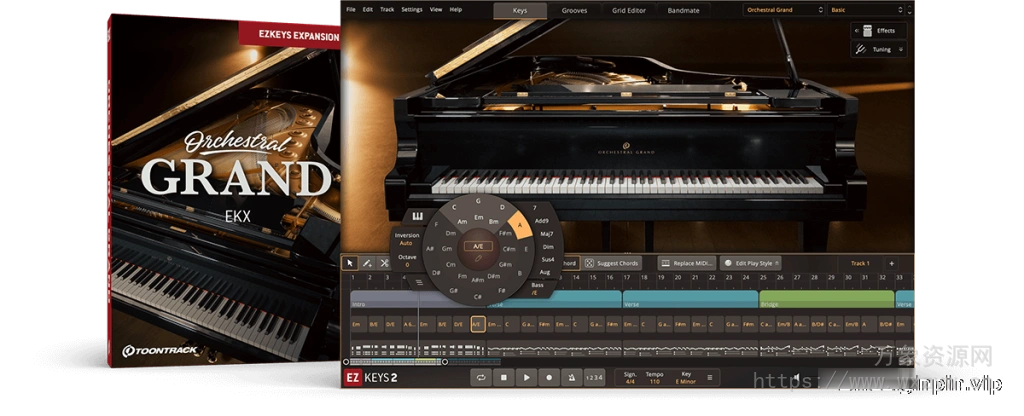1024x416 pixels.
Task: Open the Settings menu
Action: [411, 10]
